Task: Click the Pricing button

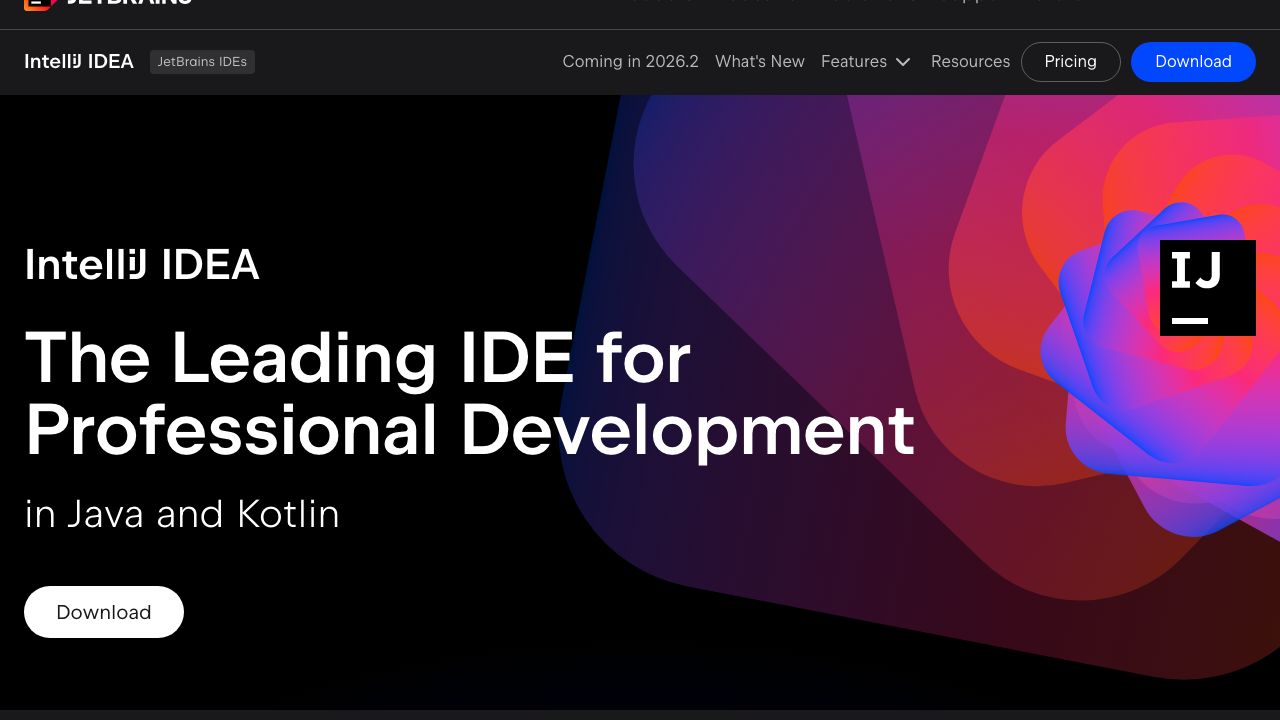Action: tap(1071, 62)
